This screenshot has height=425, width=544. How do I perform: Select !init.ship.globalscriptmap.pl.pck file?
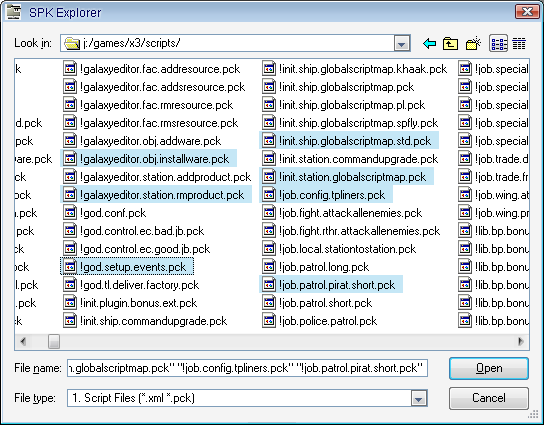click(344, 105)
